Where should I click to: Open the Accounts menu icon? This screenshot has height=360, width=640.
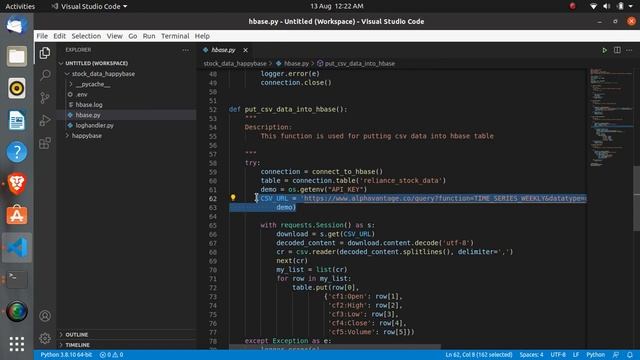pos(45,316)
